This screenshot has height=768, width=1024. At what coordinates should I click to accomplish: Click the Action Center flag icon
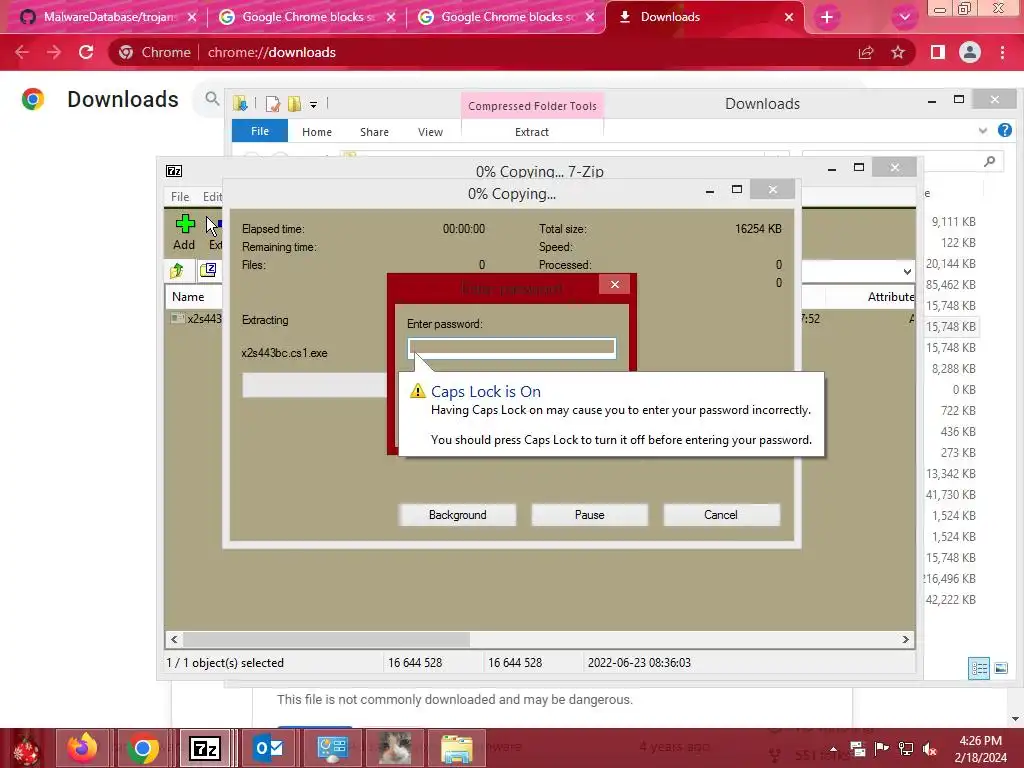click(x=882, y=748)
